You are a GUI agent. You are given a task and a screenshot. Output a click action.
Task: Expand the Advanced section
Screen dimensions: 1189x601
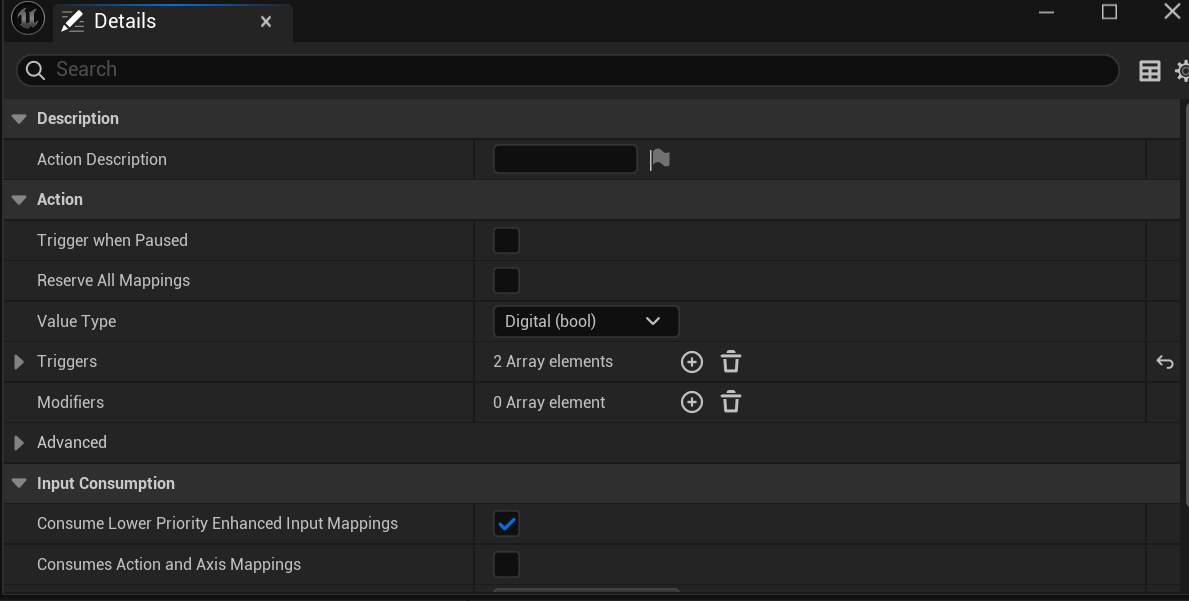19,443
